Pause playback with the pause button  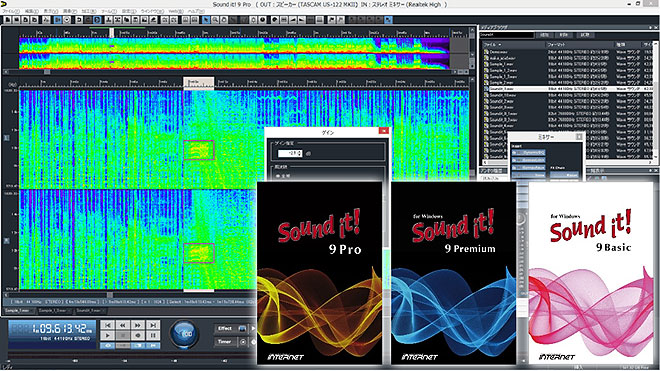[x=153, y=336]
